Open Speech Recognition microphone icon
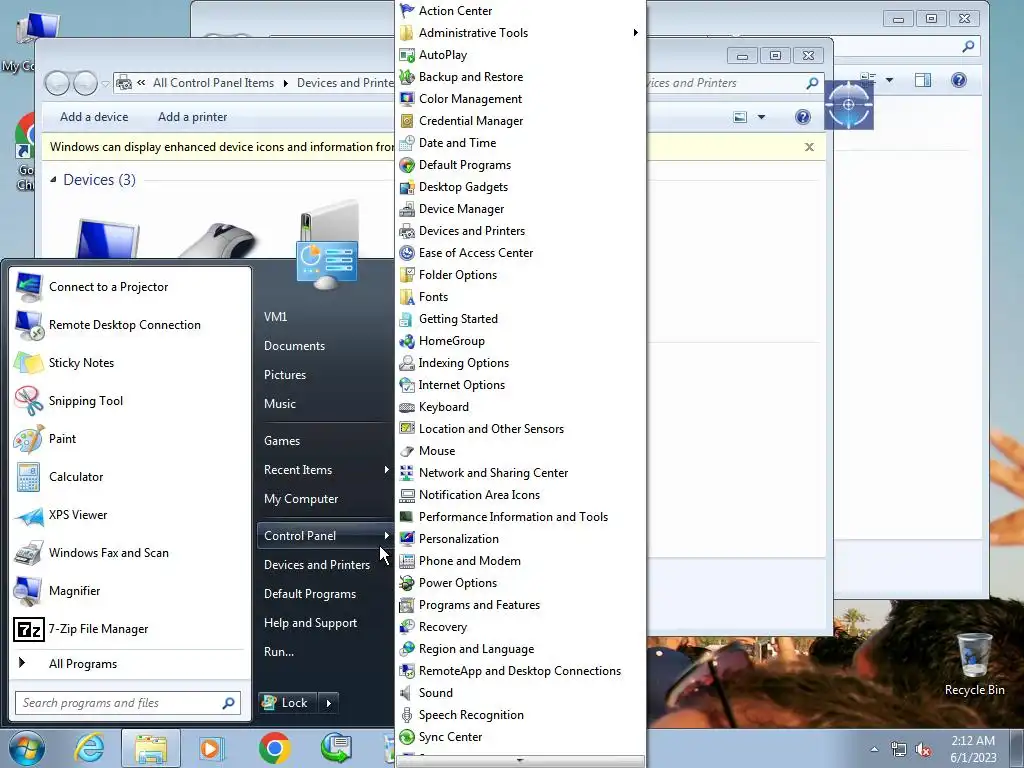1024x768 pixels. pyautogui.click(x=407, y=715)
